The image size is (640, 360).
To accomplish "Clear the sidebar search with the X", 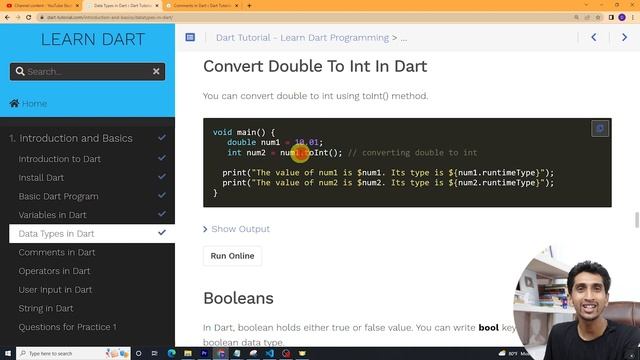I will coord(156,71).
